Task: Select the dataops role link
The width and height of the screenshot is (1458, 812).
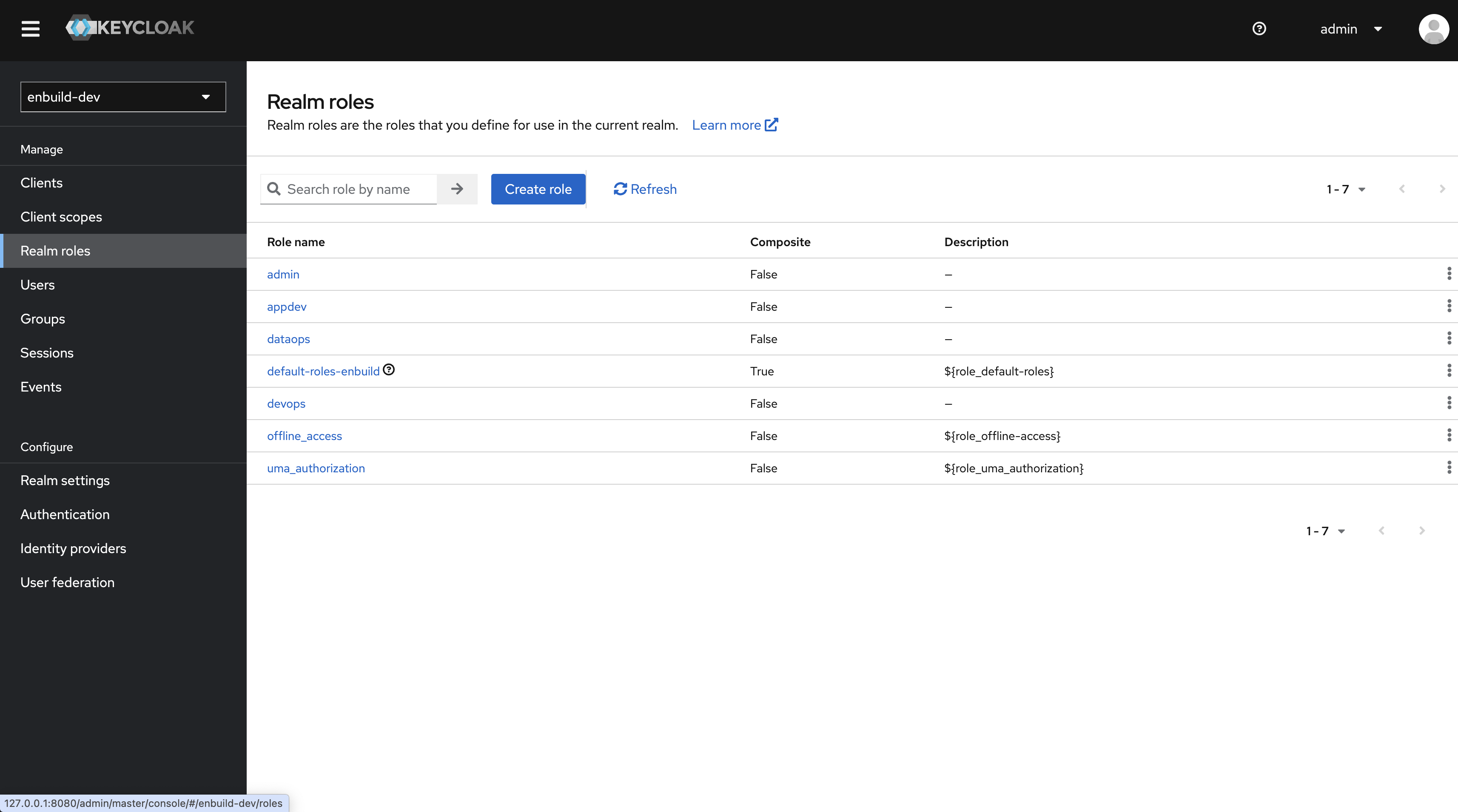Action: pos(288,338)
